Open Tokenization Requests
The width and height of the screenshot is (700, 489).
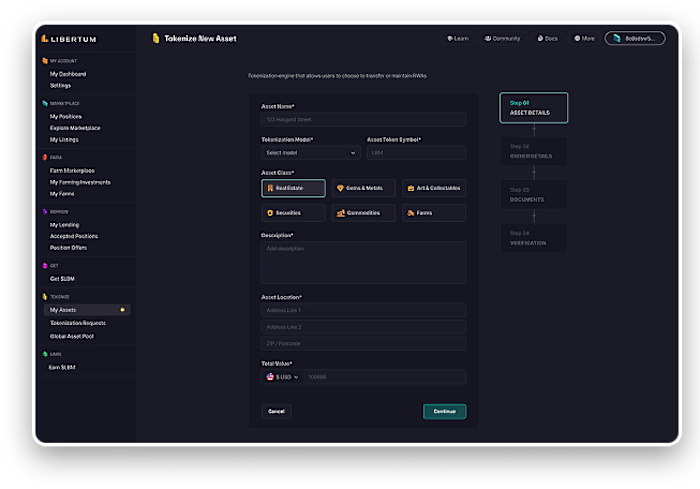(78, 323)
